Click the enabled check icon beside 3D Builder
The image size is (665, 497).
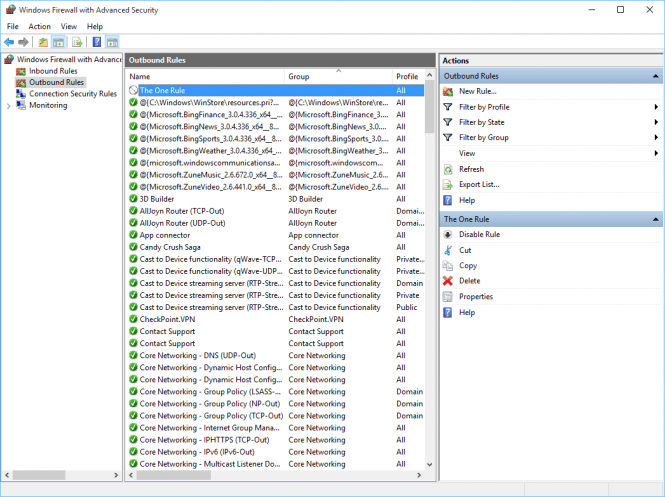point(133,199)
